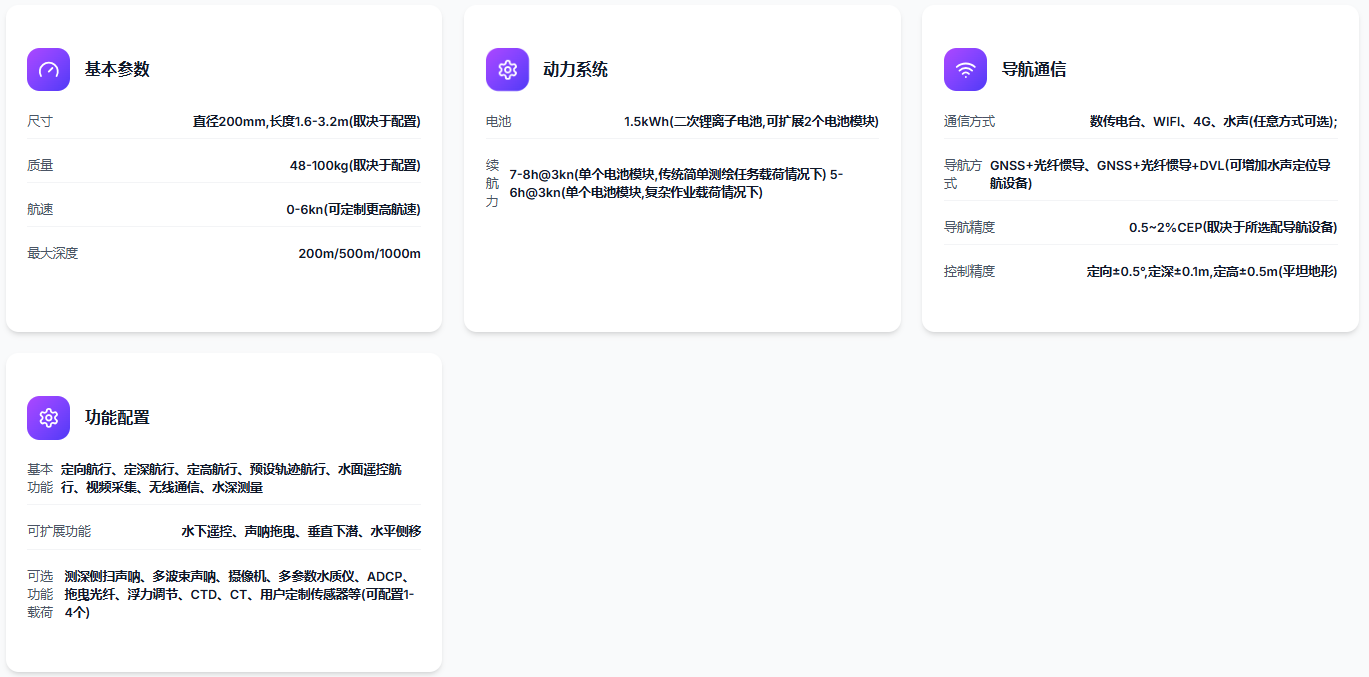Image resolution: width=1369 pixels, height=677 pixels.
Task: Click the 尺寸 value with diameter 200mm
Action: (x=306, y=122)
